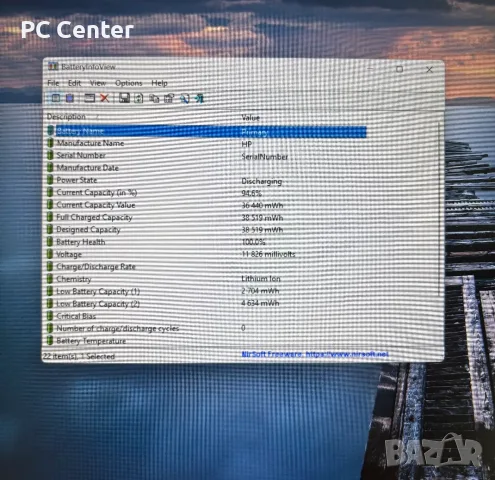The image size is (495, 480).
Task: Click the status bar item count text
Action: point(79,356)
